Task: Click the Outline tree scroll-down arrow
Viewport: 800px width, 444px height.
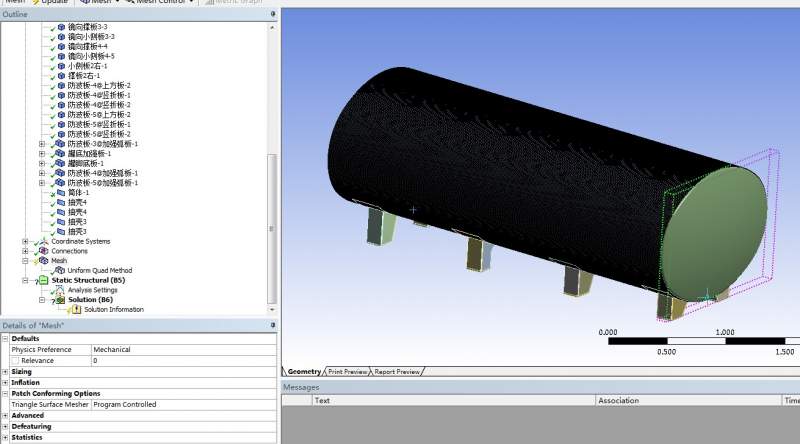Action: (x=272, y=309)
